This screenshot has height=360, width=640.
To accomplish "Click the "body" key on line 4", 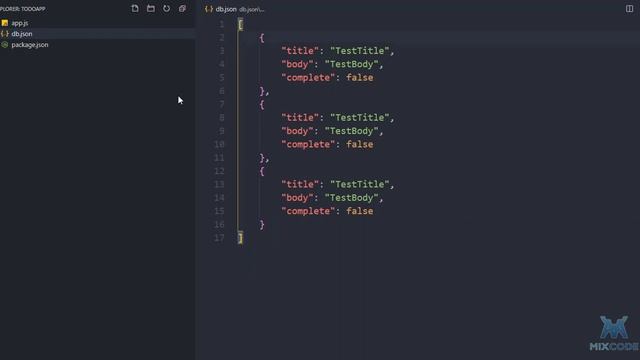I will [297, 64].
